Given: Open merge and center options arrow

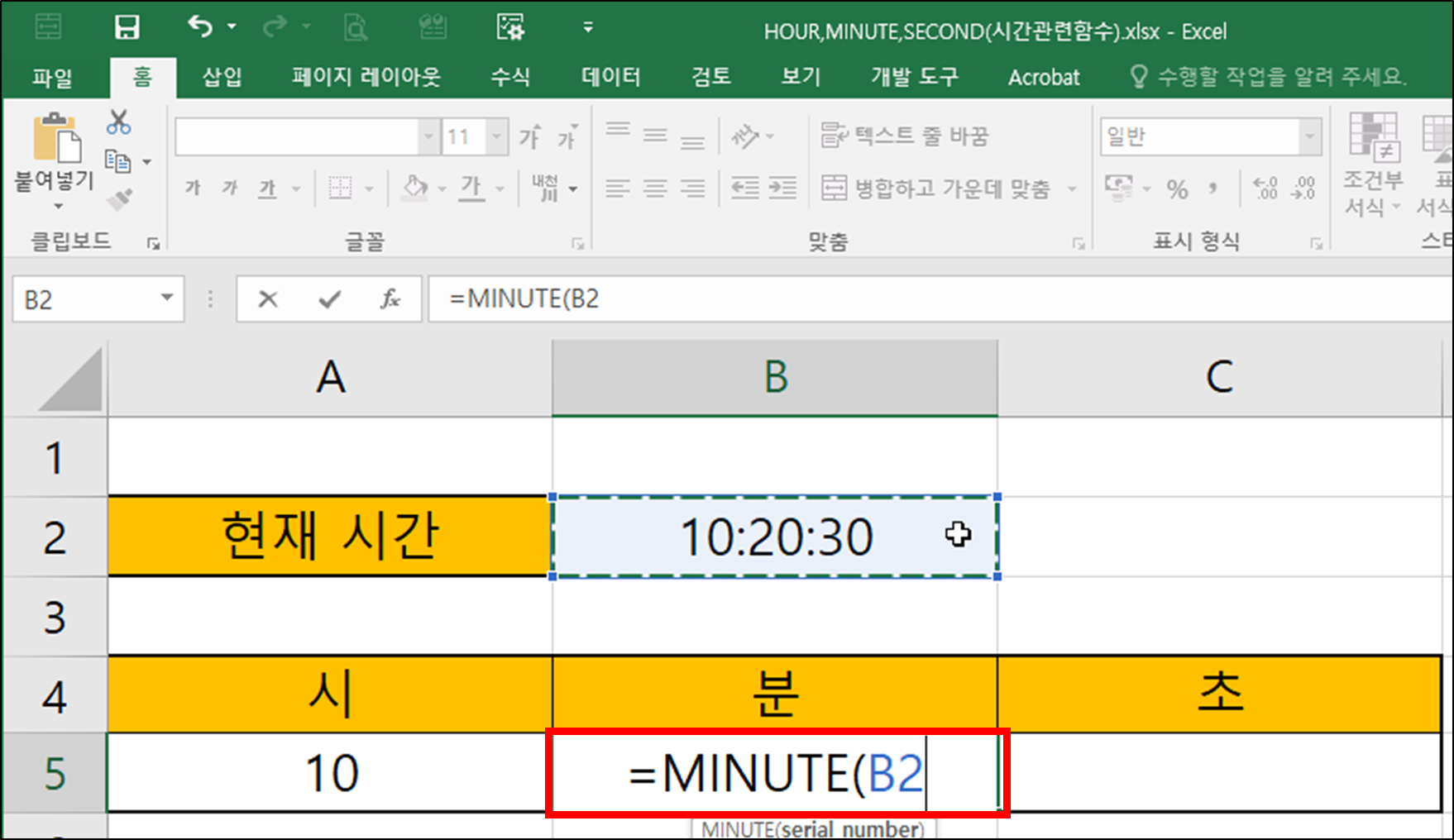Looking at the screenshot, I should 1073,189.
